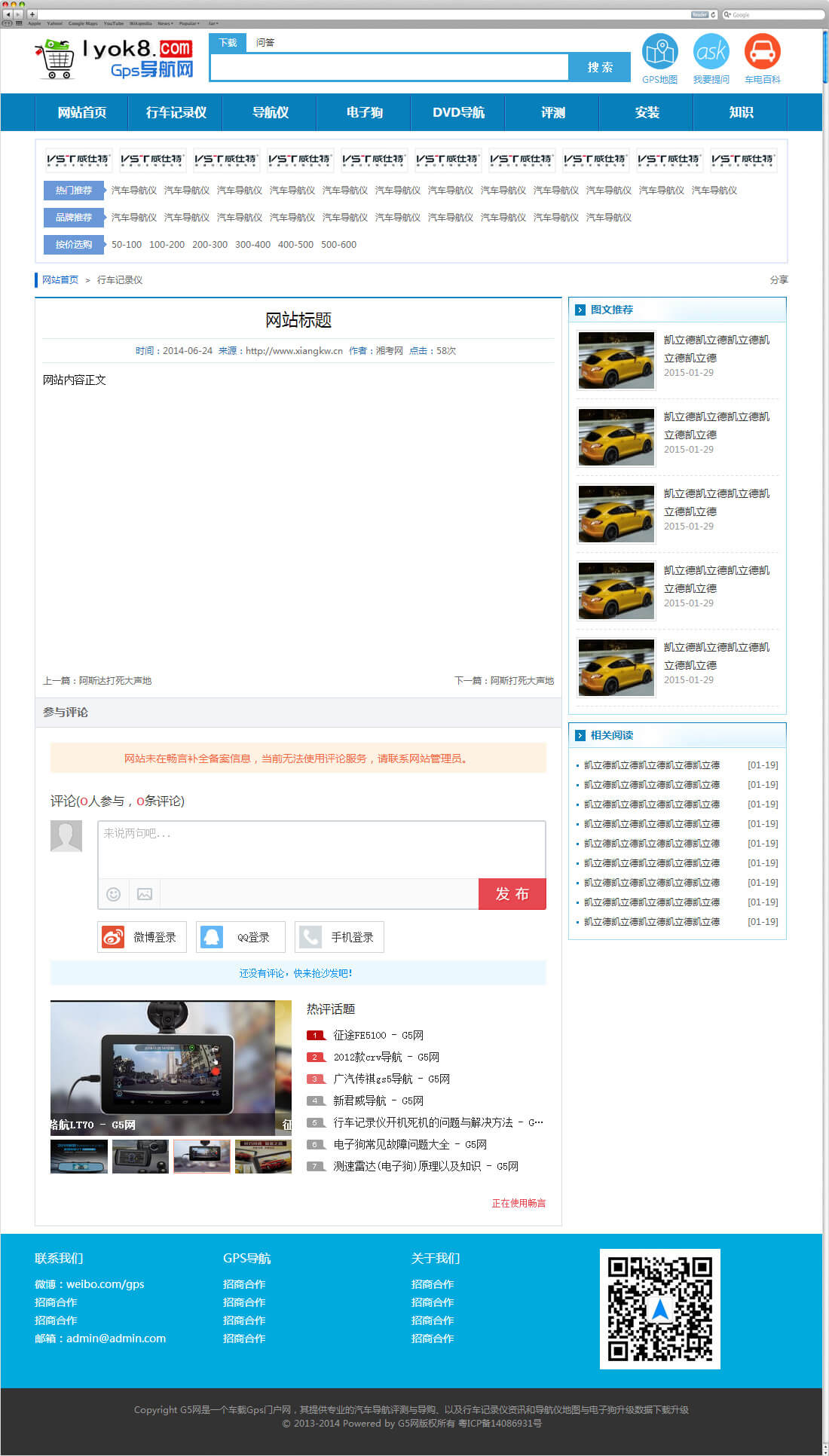Select the 手机登录 phone icon

310,937
